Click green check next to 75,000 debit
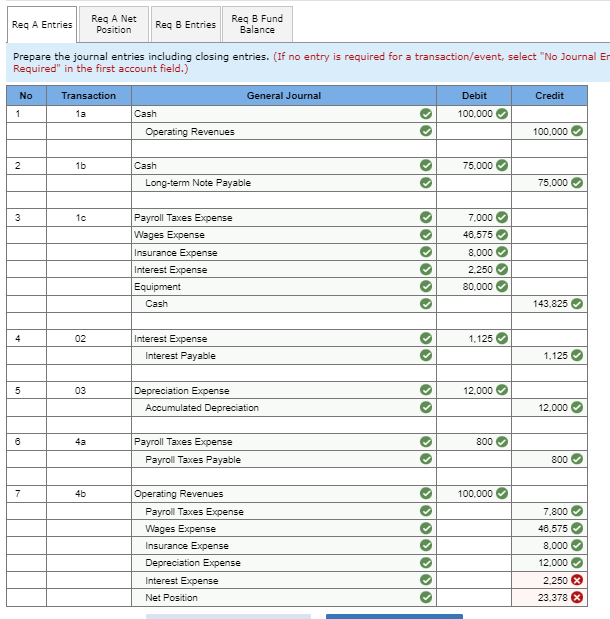610x619 pixels. tap(502, 165)
